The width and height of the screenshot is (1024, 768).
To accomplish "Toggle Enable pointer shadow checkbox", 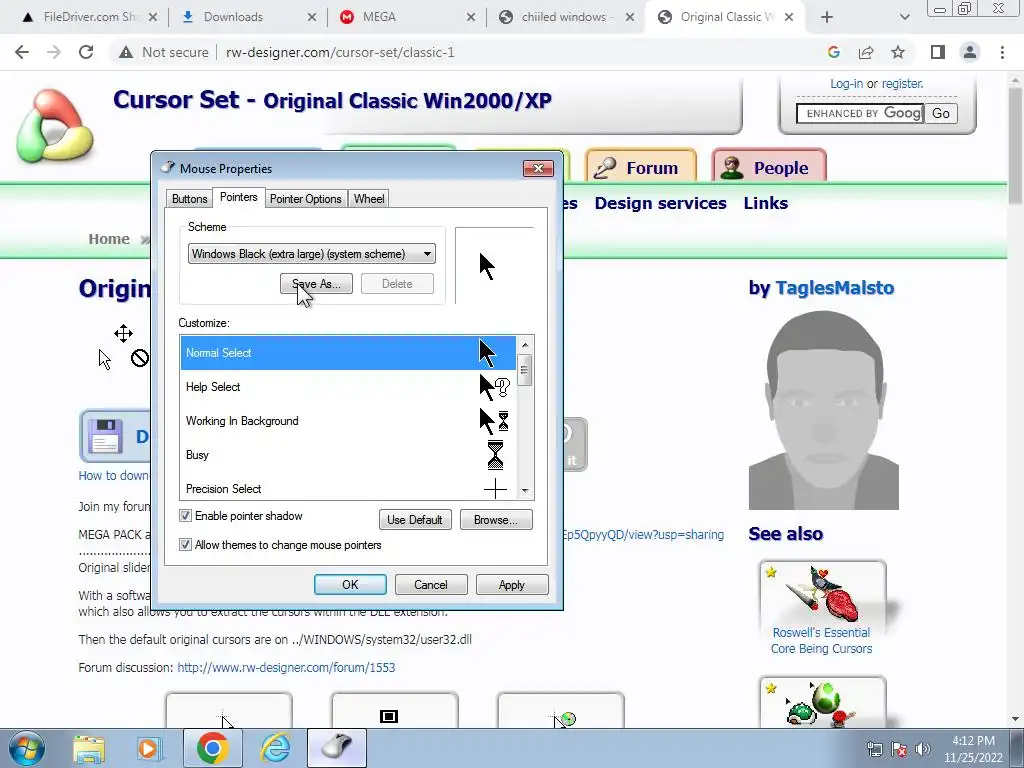I will 185,516.
